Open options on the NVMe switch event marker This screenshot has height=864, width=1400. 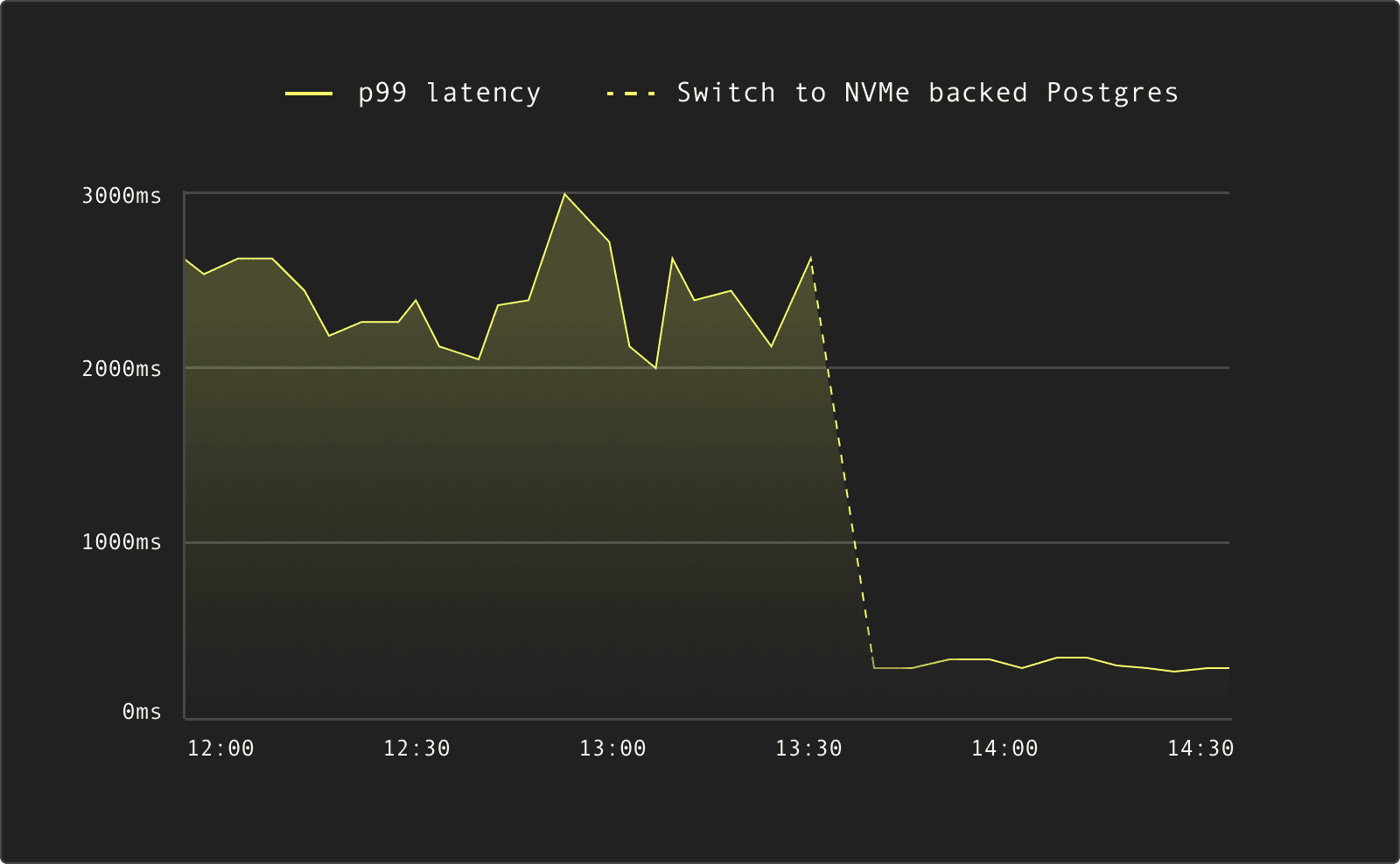843,463
